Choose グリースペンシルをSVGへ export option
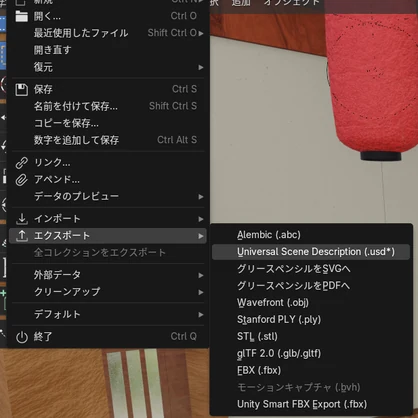Viewport: 418px width, 418px height. (x=311, y=269)
